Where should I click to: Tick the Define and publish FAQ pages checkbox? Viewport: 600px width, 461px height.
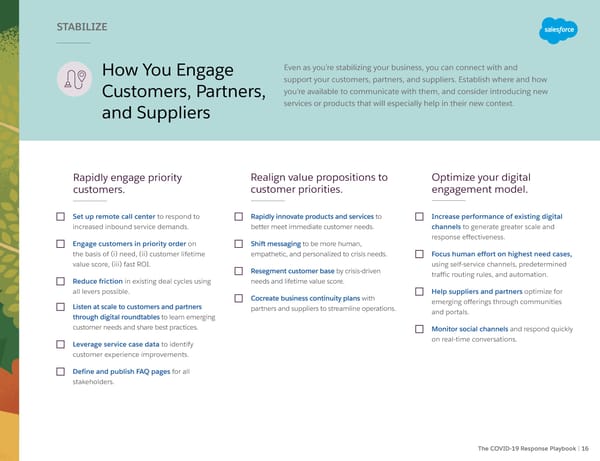[61, 372]
